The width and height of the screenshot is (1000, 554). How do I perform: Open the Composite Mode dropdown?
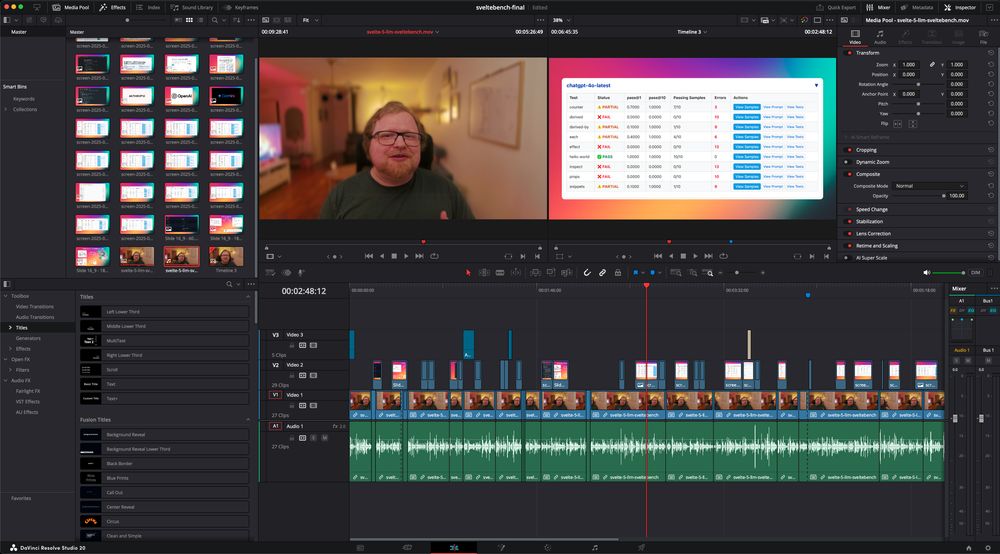(929, 186)
